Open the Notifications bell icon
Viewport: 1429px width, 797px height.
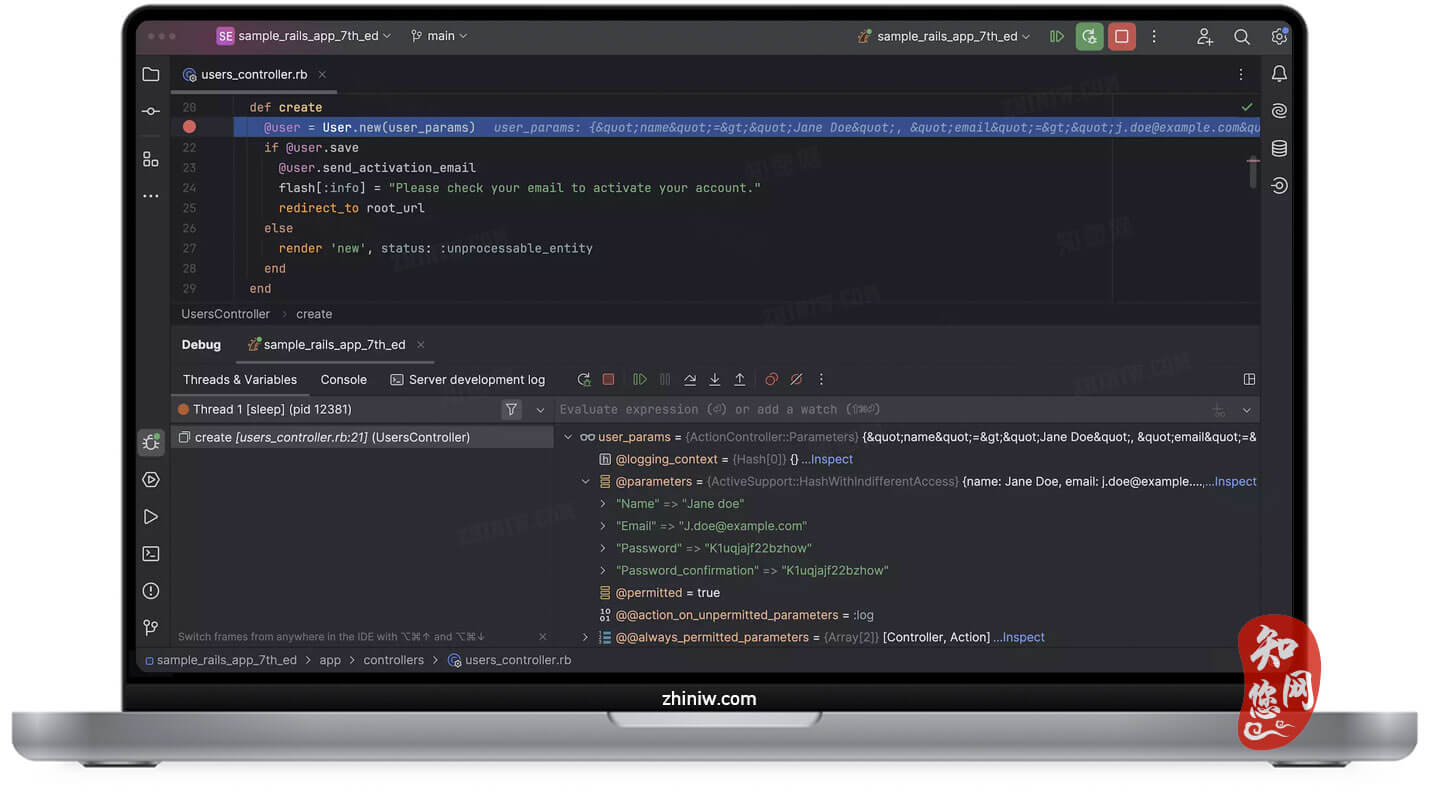[x=1279, y=74]
